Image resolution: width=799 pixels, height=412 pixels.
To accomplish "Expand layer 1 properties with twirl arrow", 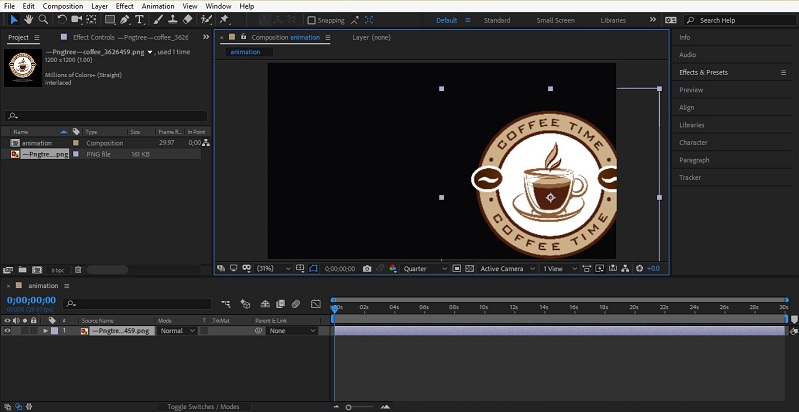I will point(45,330).
